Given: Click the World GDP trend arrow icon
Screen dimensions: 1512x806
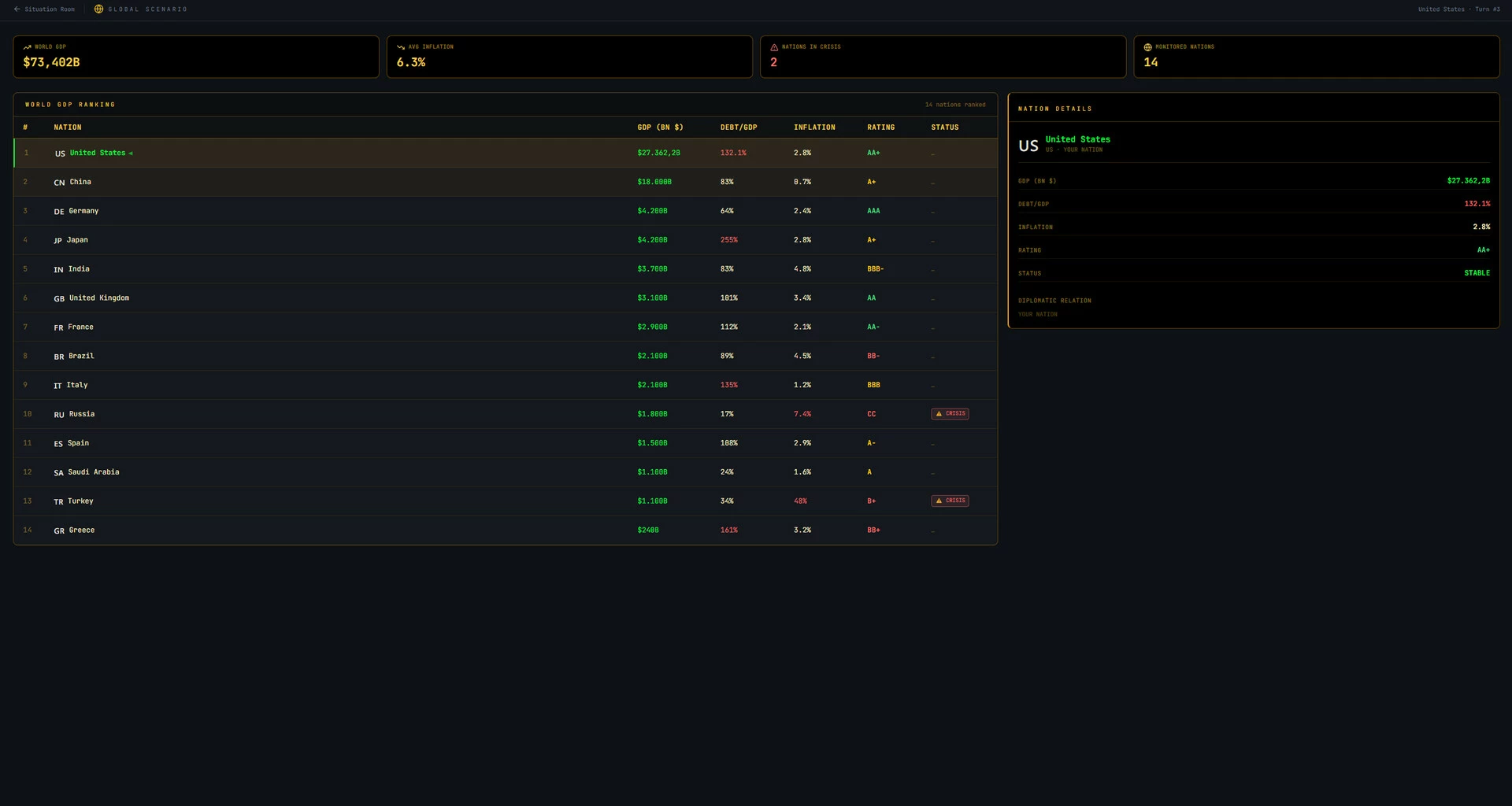Looking at the screenshot, I should (28, 47).
